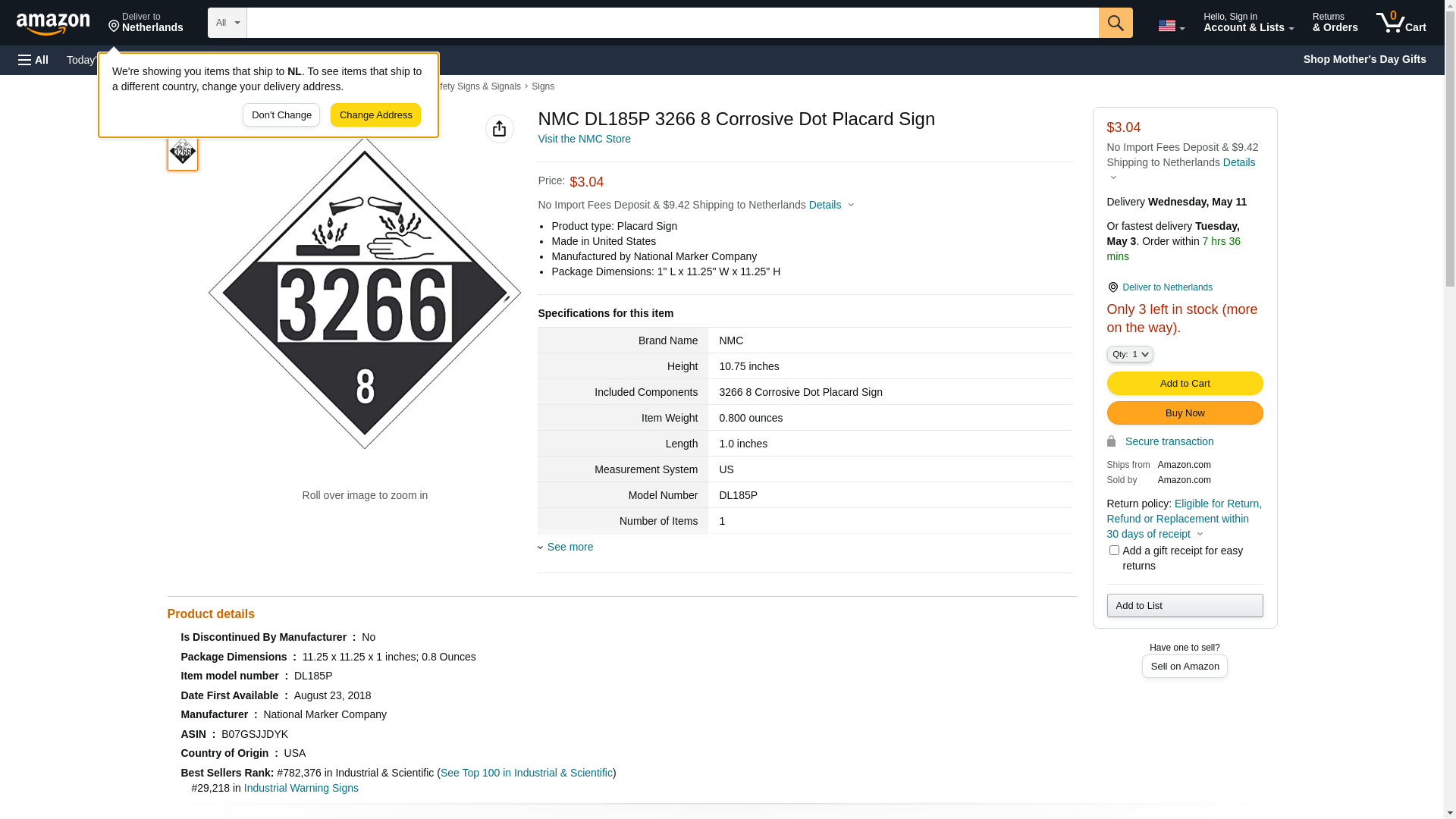Viewport: 1456px width, 819px height.
Task: Click the US flag language selector
Action: (1170, 26)
